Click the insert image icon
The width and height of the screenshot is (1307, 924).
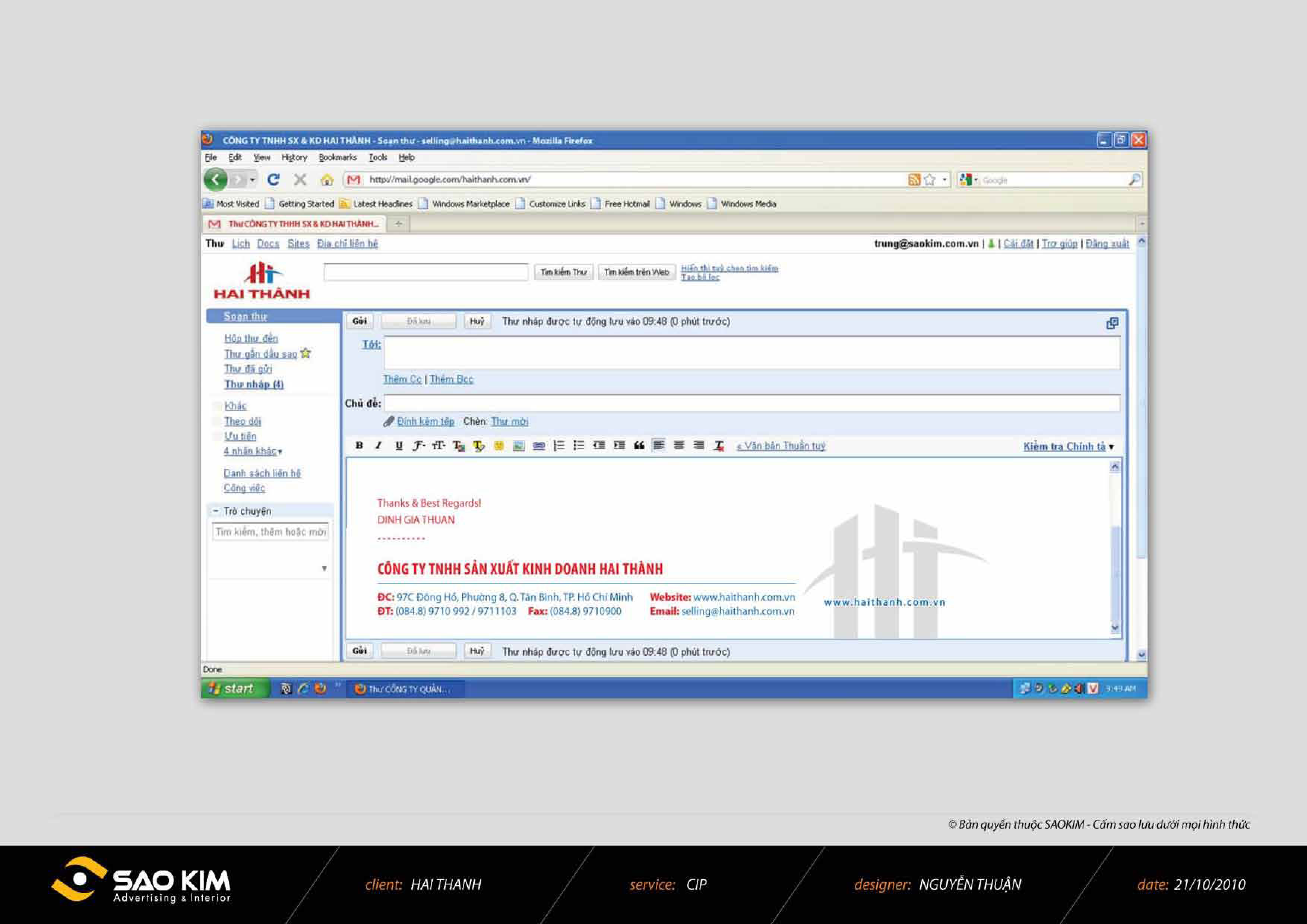[x=518, y=446]
